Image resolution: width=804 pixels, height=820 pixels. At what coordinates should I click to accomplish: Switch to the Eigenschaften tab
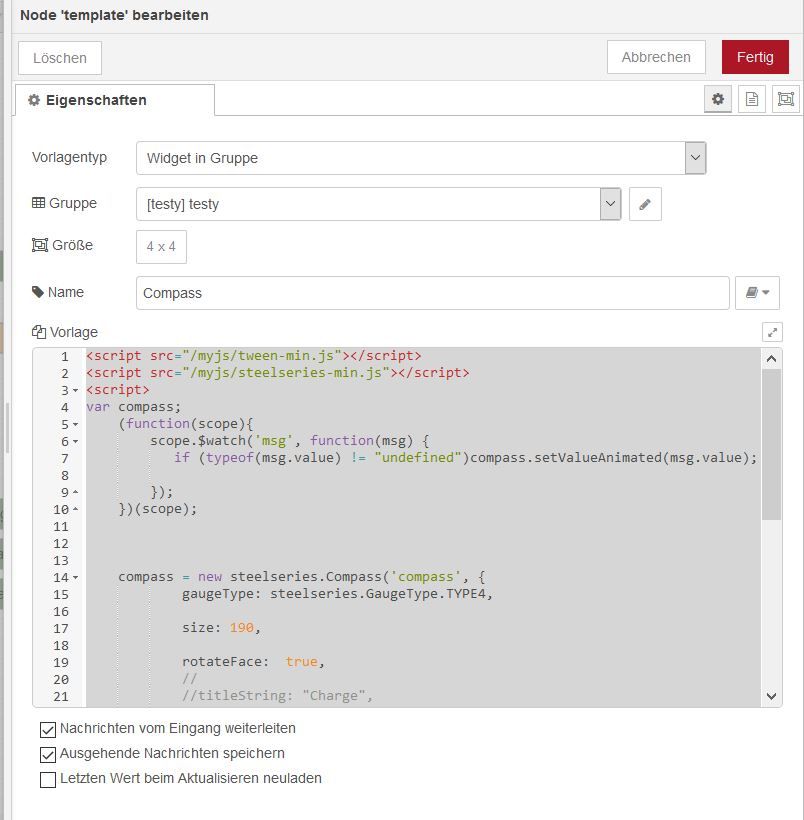pyautogui.click(x=115, y=100)
